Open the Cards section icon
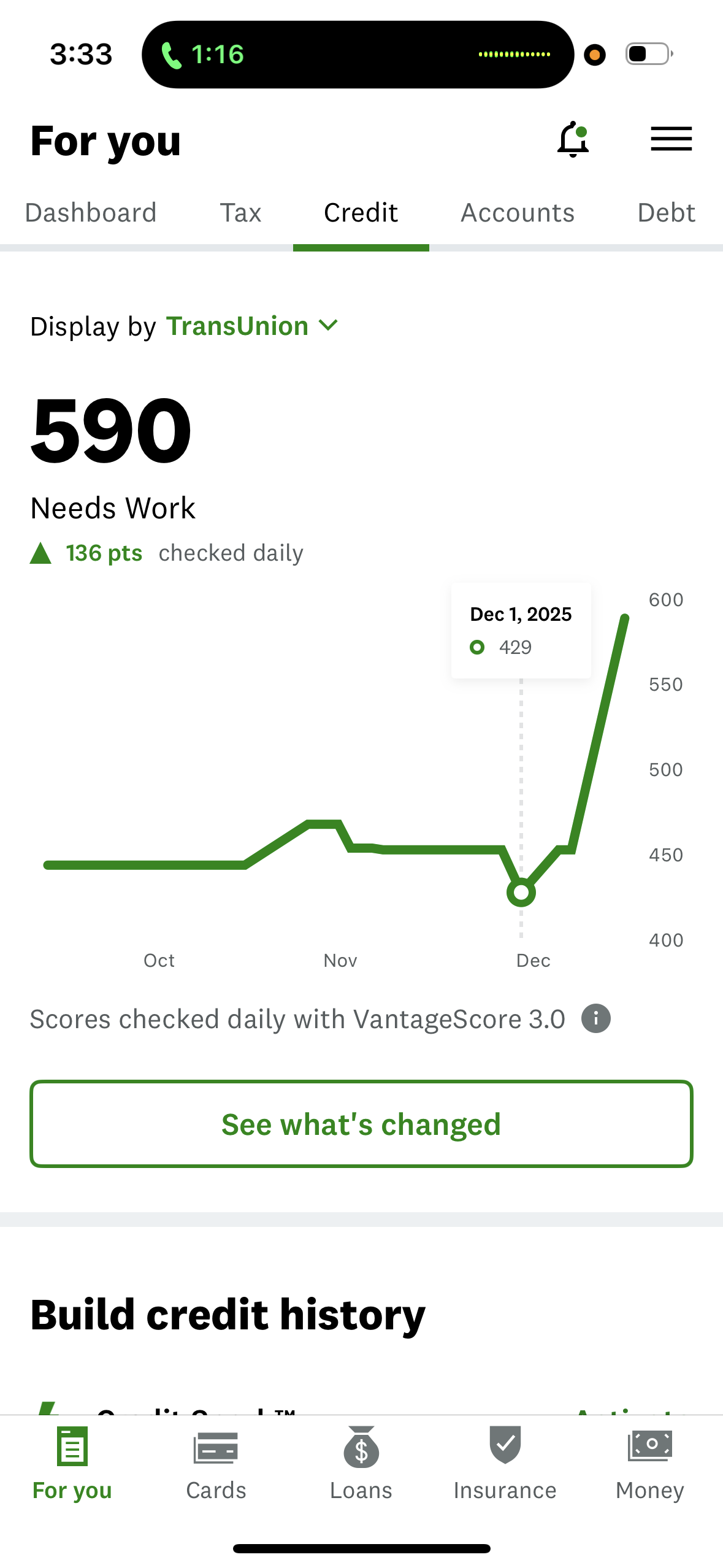The width and height of the screenshot is (723, 1568). point(216,1448)
